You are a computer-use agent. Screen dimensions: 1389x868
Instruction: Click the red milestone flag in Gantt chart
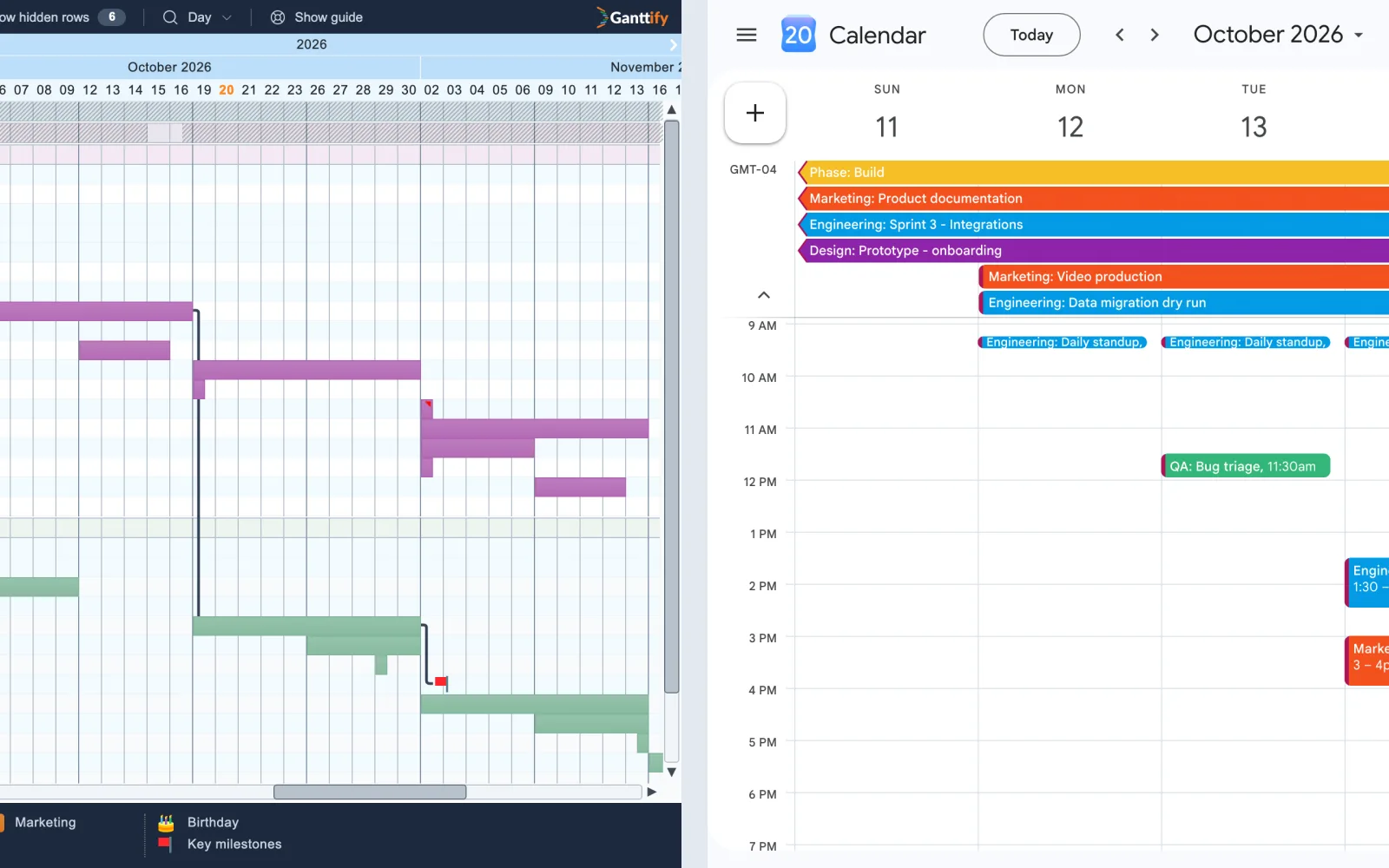tap(441, 682)
